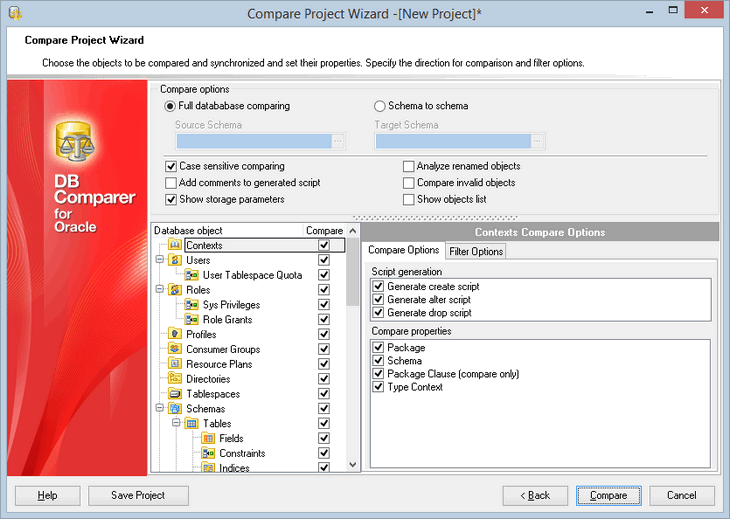Click scroll down arrow in object list
The width and height of the screenshot is (730, 519).
353,465
